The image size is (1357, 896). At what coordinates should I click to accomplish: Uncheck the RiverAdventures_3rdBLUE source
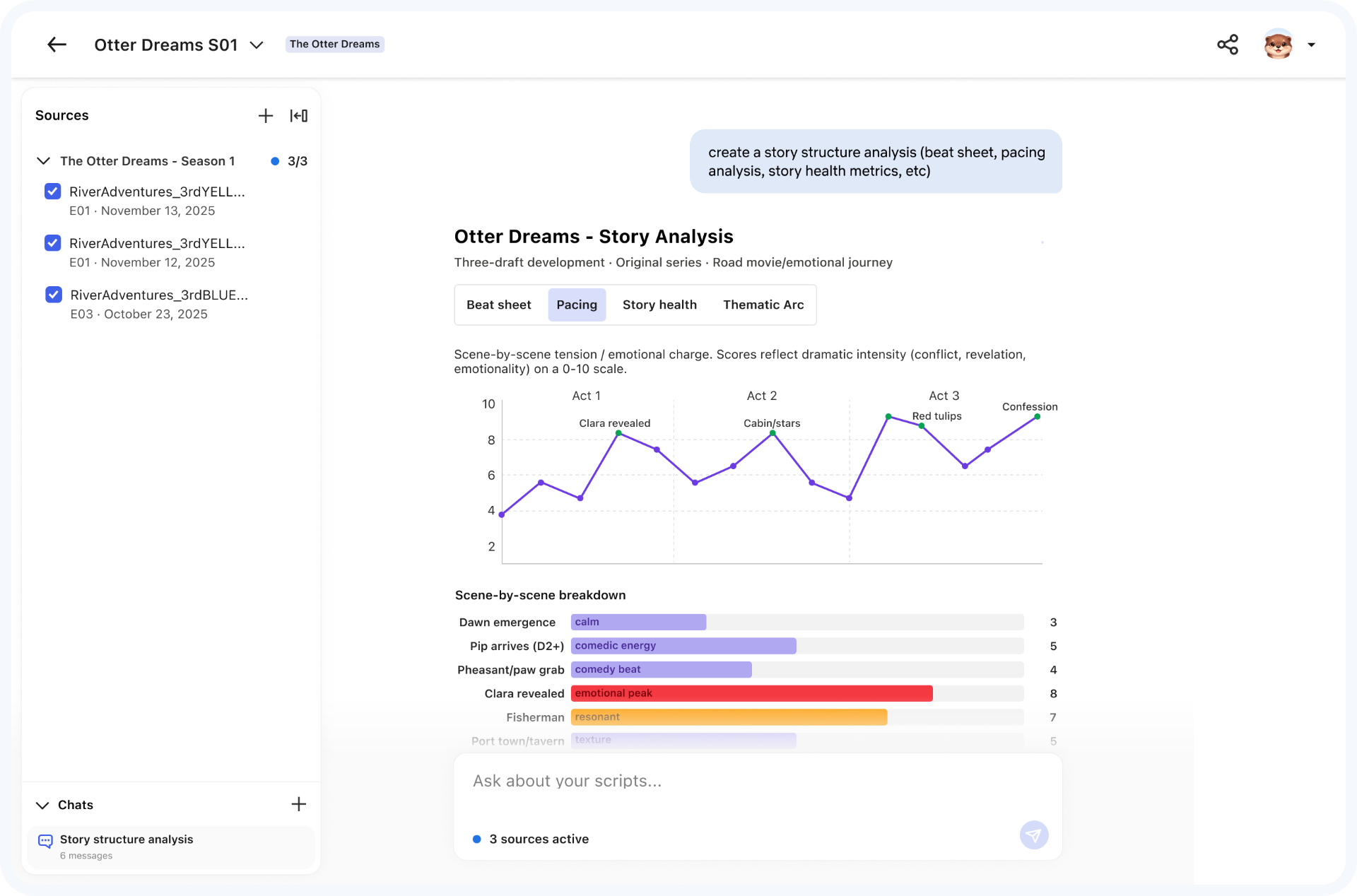[x=54, y=295]
